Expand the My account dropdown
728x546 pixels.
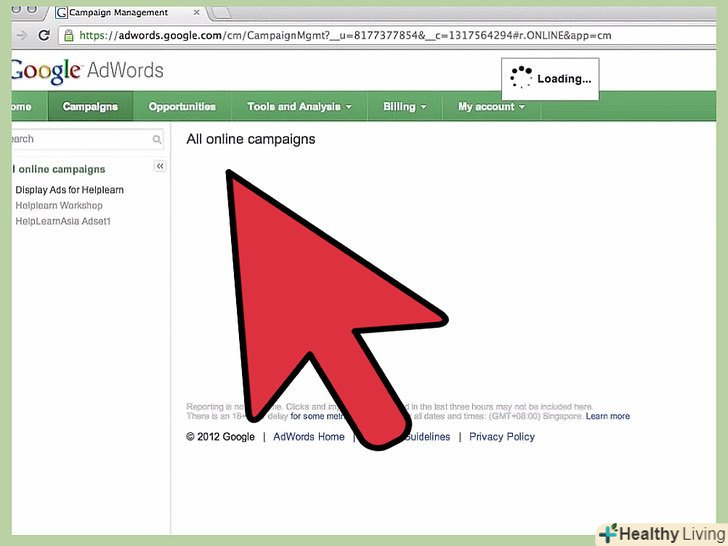point(491,106)
